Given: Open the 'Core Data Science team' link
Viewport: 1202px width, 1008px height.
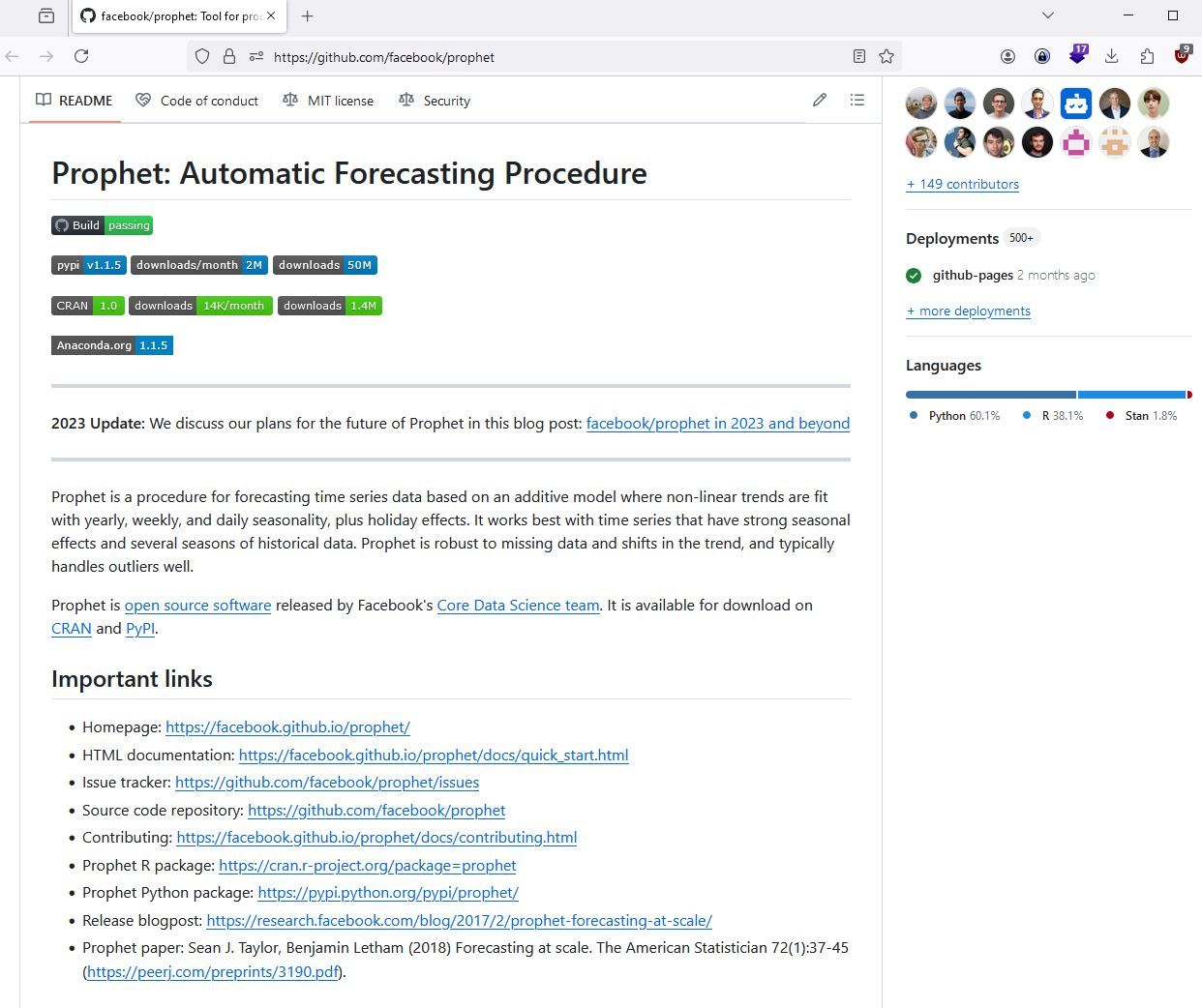Looking at the screenshot, I should click(x=518, y=605).
